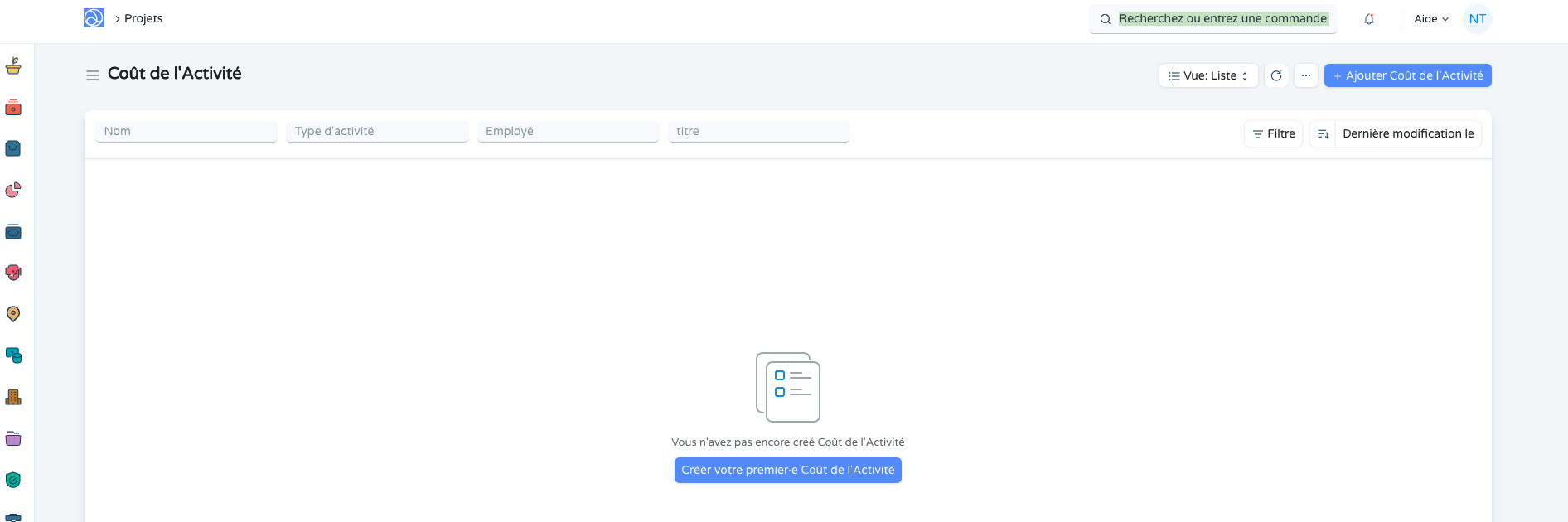1568x522 pixels.
Task: Click the purple folder icon in the sidebar
Action: tap(13, 438)
